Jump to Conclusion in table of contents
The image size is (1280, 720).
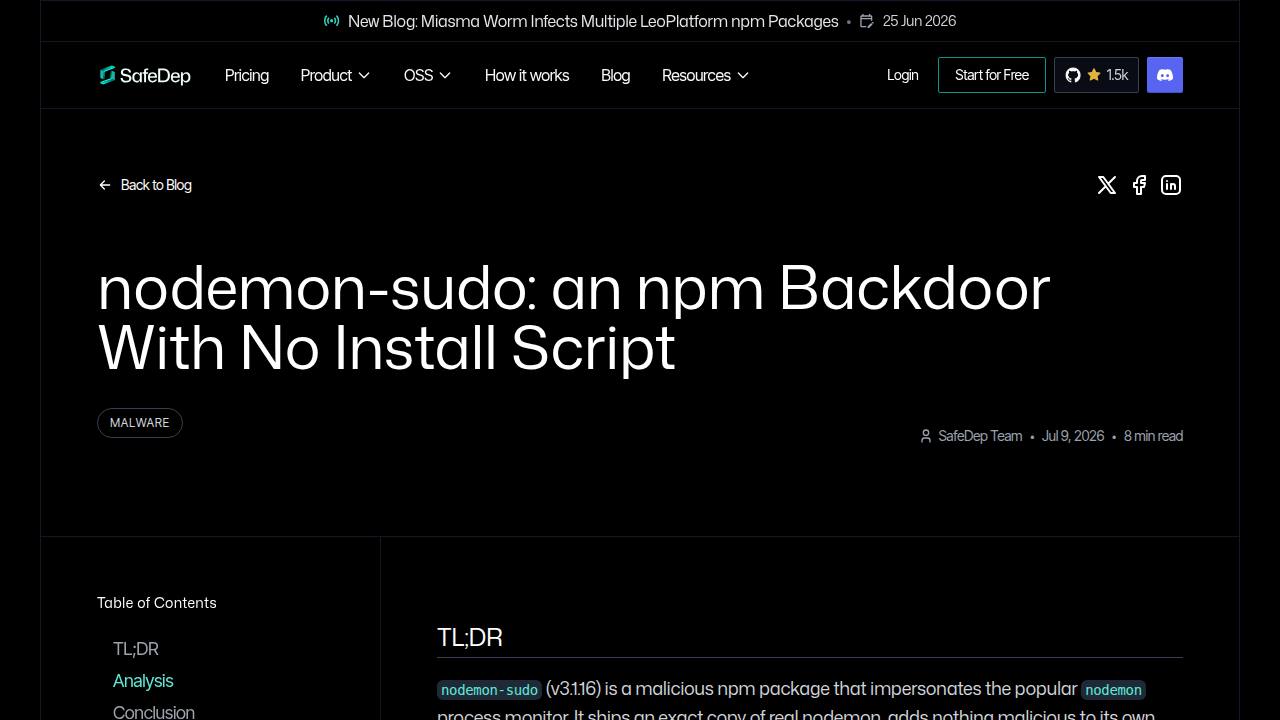coord(154,712)
